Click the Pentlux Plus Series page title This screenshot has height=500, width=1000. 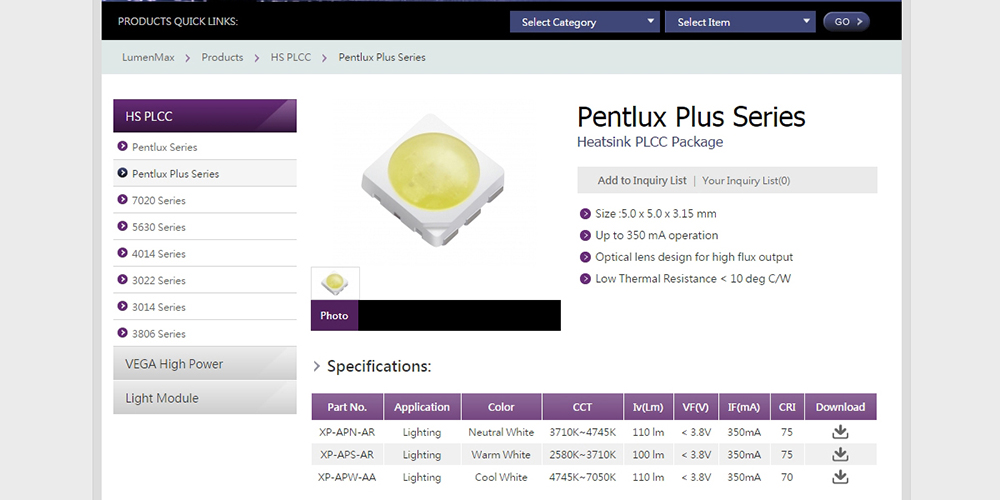coord(691,117)
